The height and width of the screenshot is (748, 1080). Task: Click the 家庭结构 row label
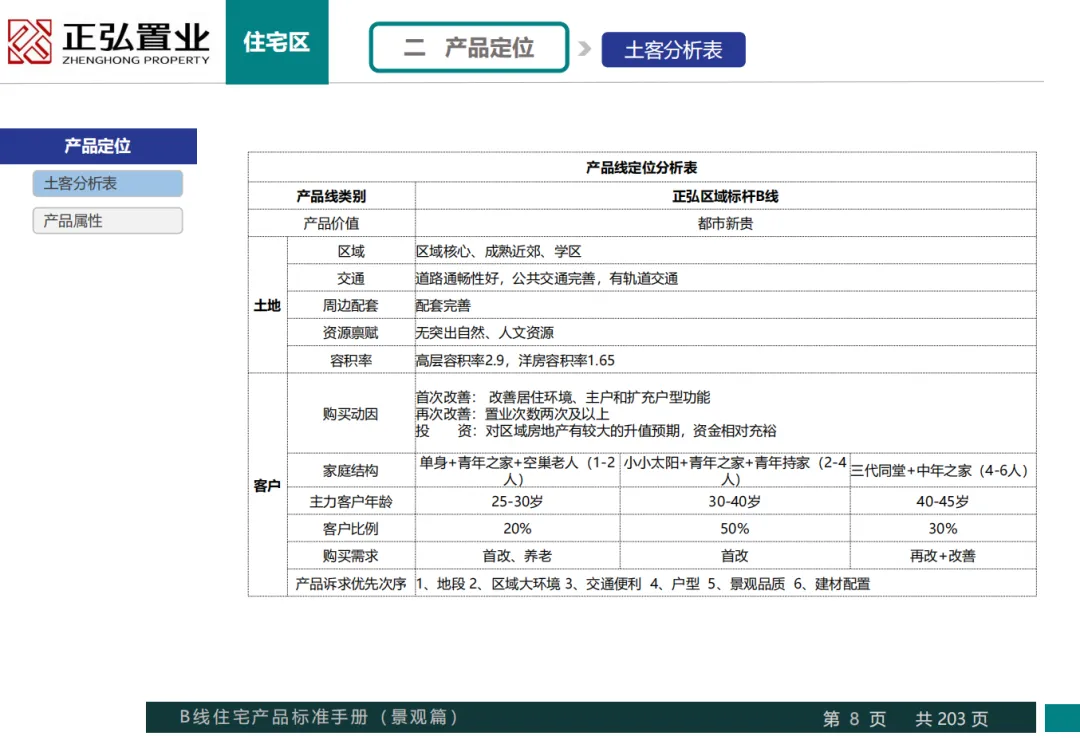coord(351,470)
